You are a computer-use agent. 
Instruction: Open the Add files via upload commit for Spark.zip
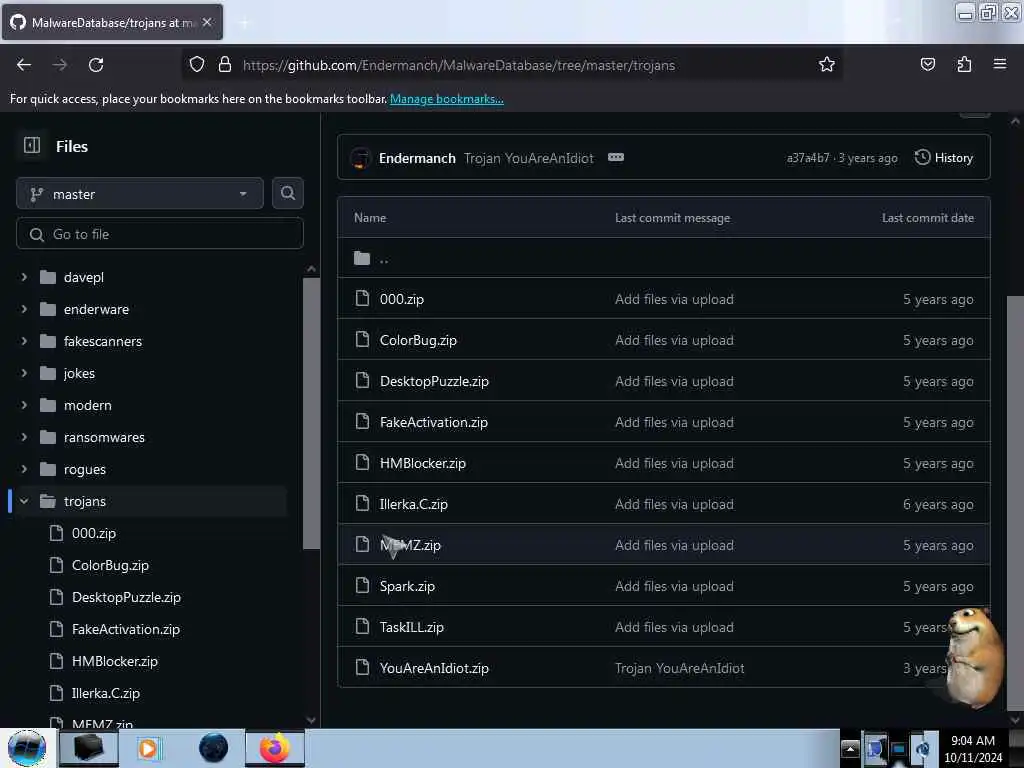tap(674, 586)
